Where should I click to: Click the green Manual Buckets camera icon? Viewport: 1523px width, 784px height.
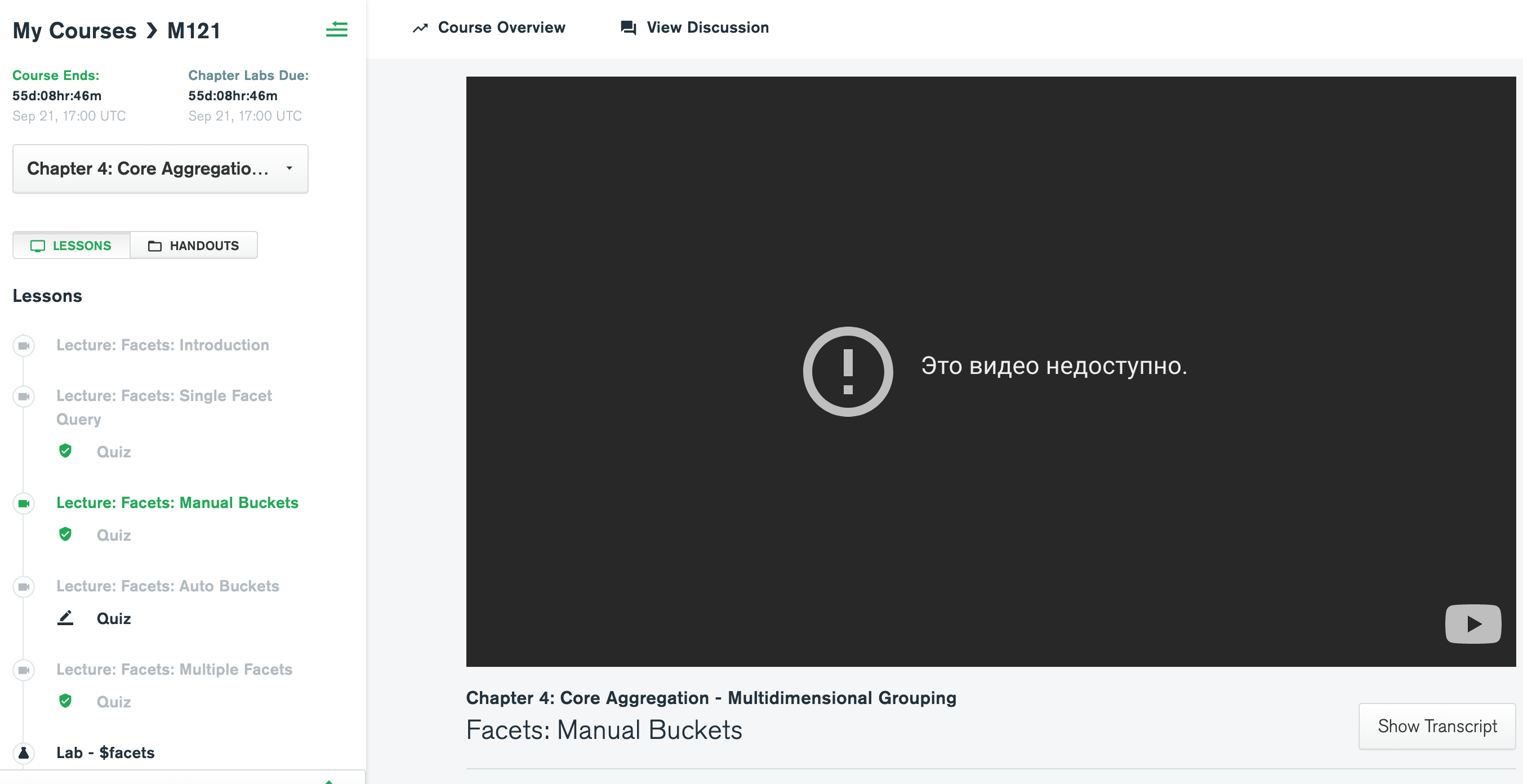pyautogui.click(x=24, y=503)
